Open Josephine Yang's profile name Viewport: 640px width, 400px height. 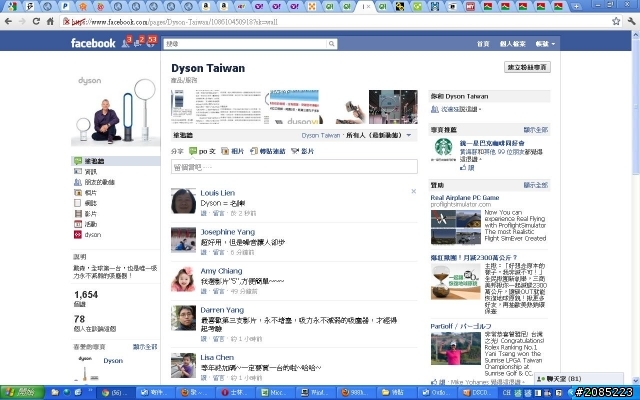227,232
